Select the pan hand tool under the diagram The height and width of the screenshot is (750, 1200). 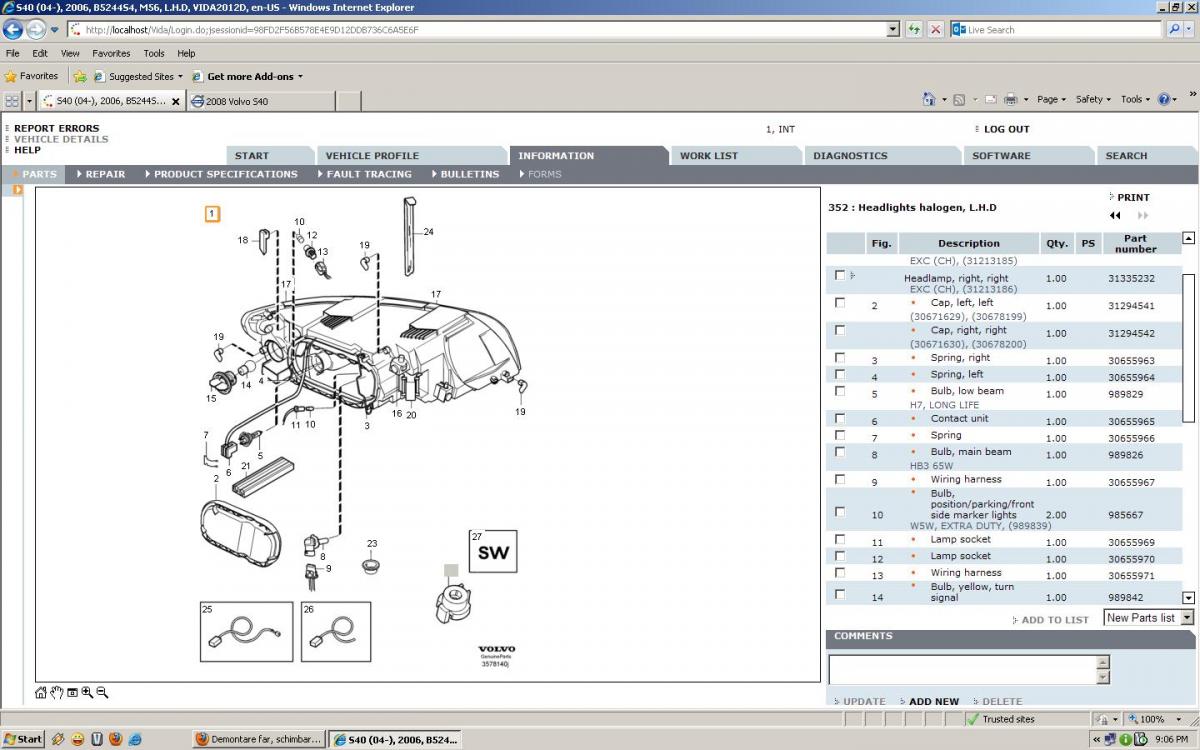(57, 692)
